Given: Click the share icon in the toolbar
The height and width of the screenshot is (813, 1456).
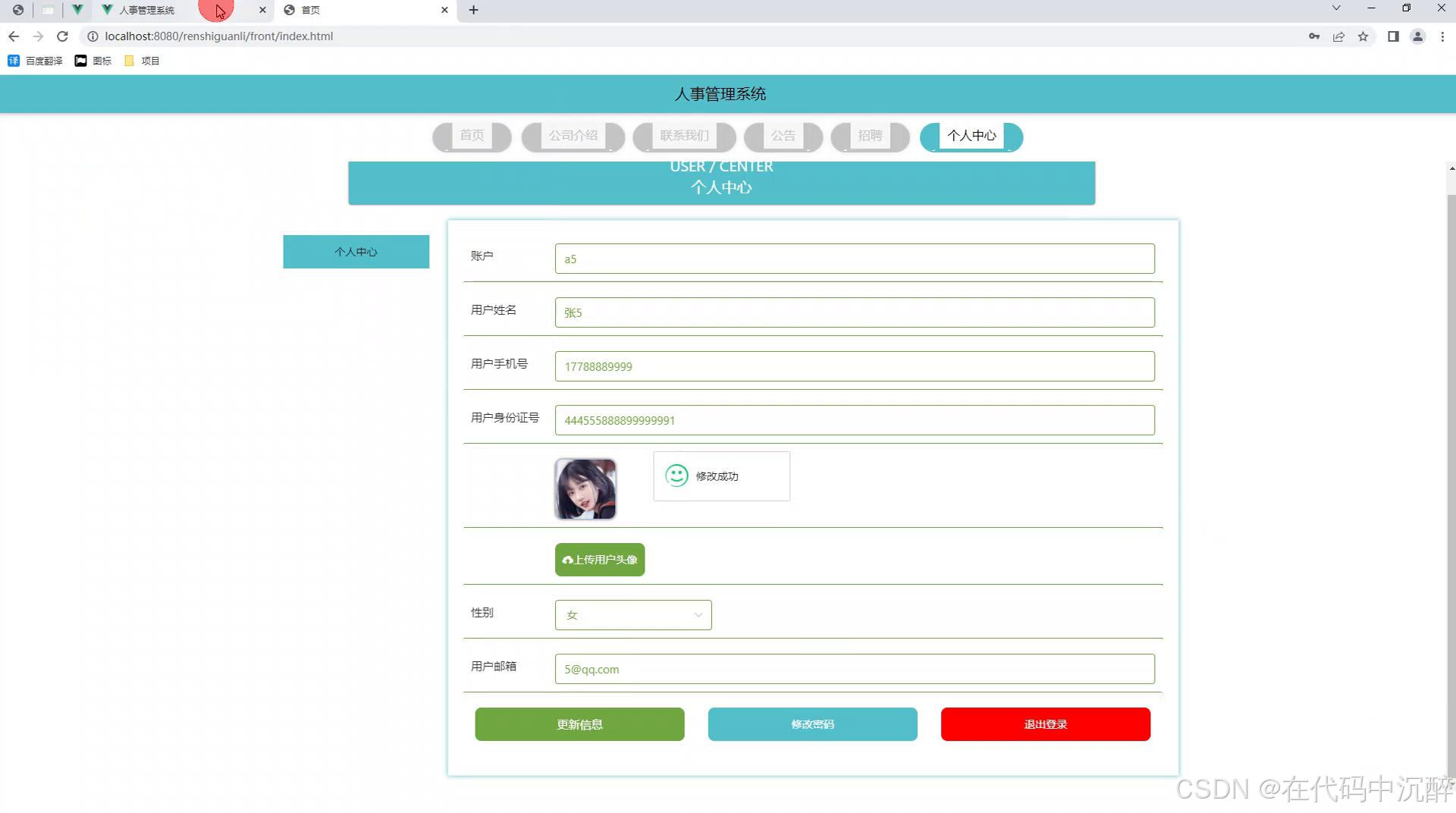Looking at the screenshot, I should pos(1338,36).
